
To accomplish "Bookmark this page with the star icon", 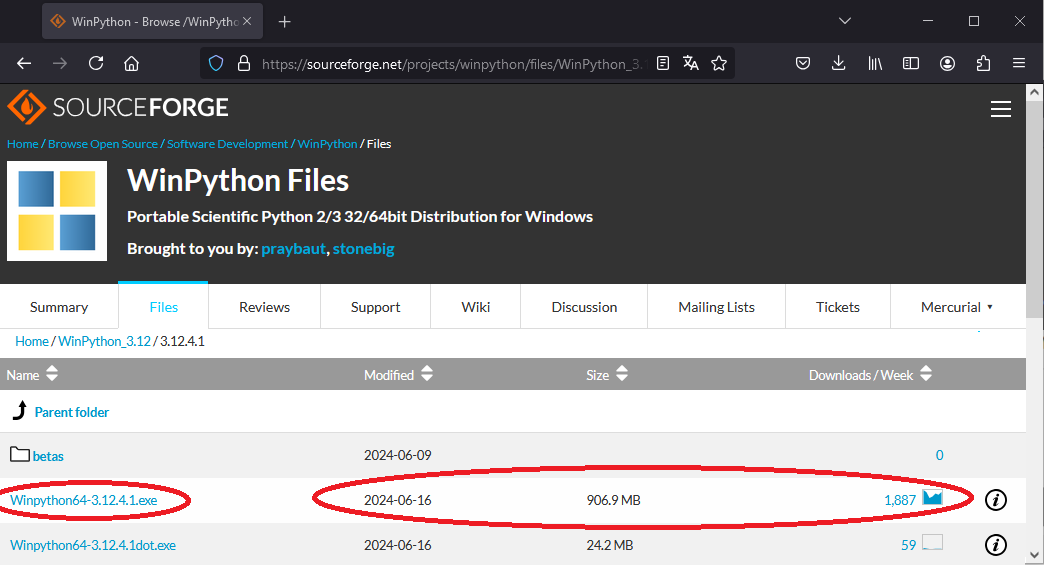I will pyautogui.click(x=719, y=63).
